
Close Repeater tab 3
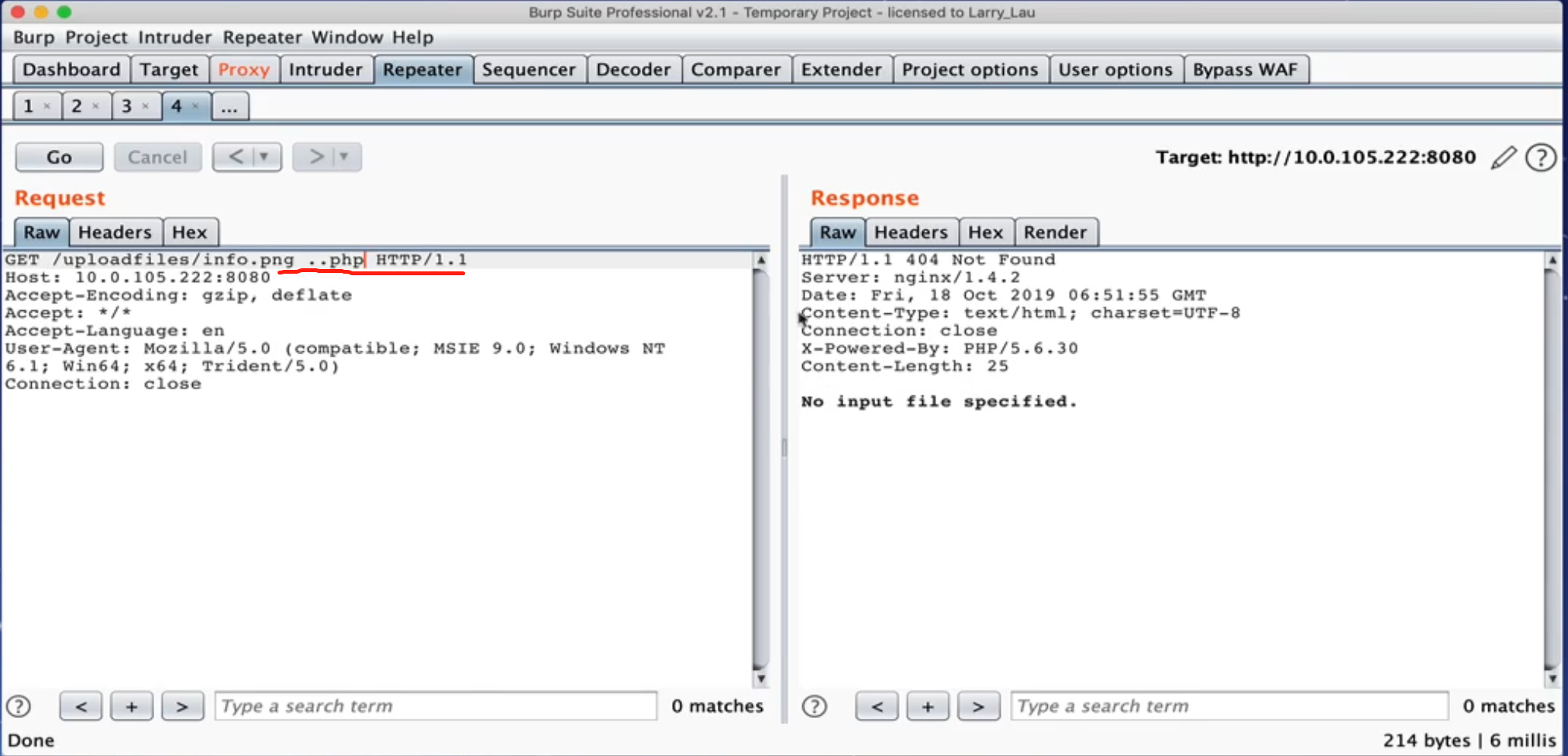point(146,106)
